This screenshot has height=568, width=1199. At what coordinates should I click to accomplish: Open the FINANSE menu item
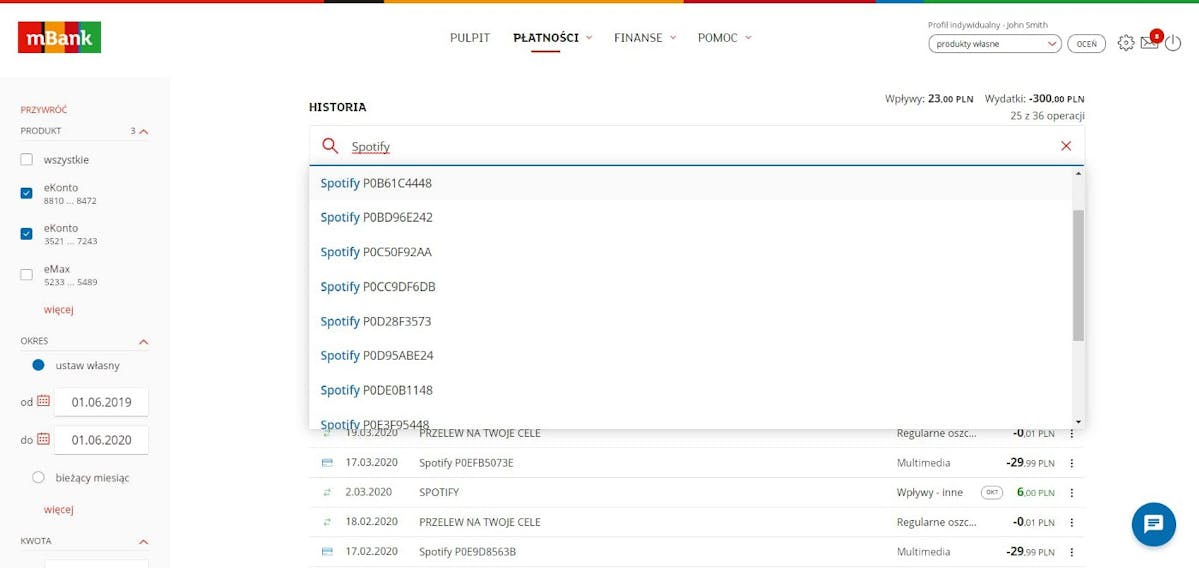coord(638,37)
